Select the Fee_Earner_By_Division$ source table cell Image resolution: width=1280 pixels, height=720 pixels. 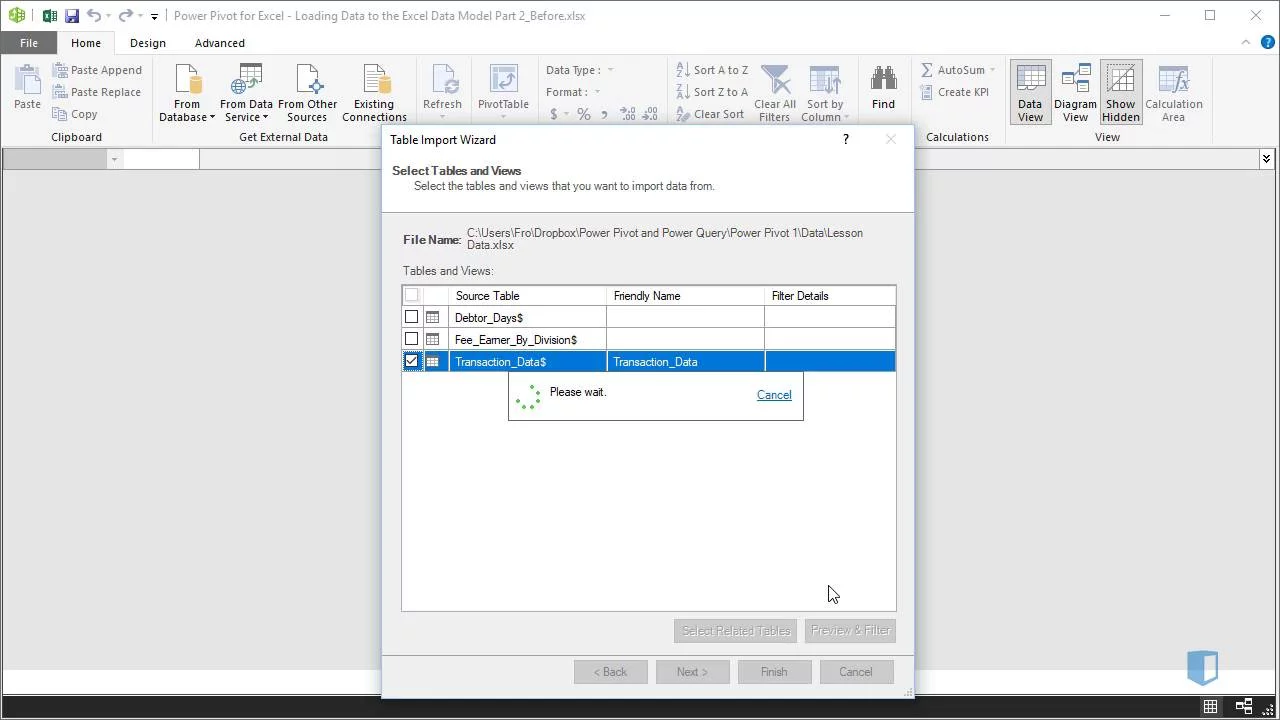[527, 339]
